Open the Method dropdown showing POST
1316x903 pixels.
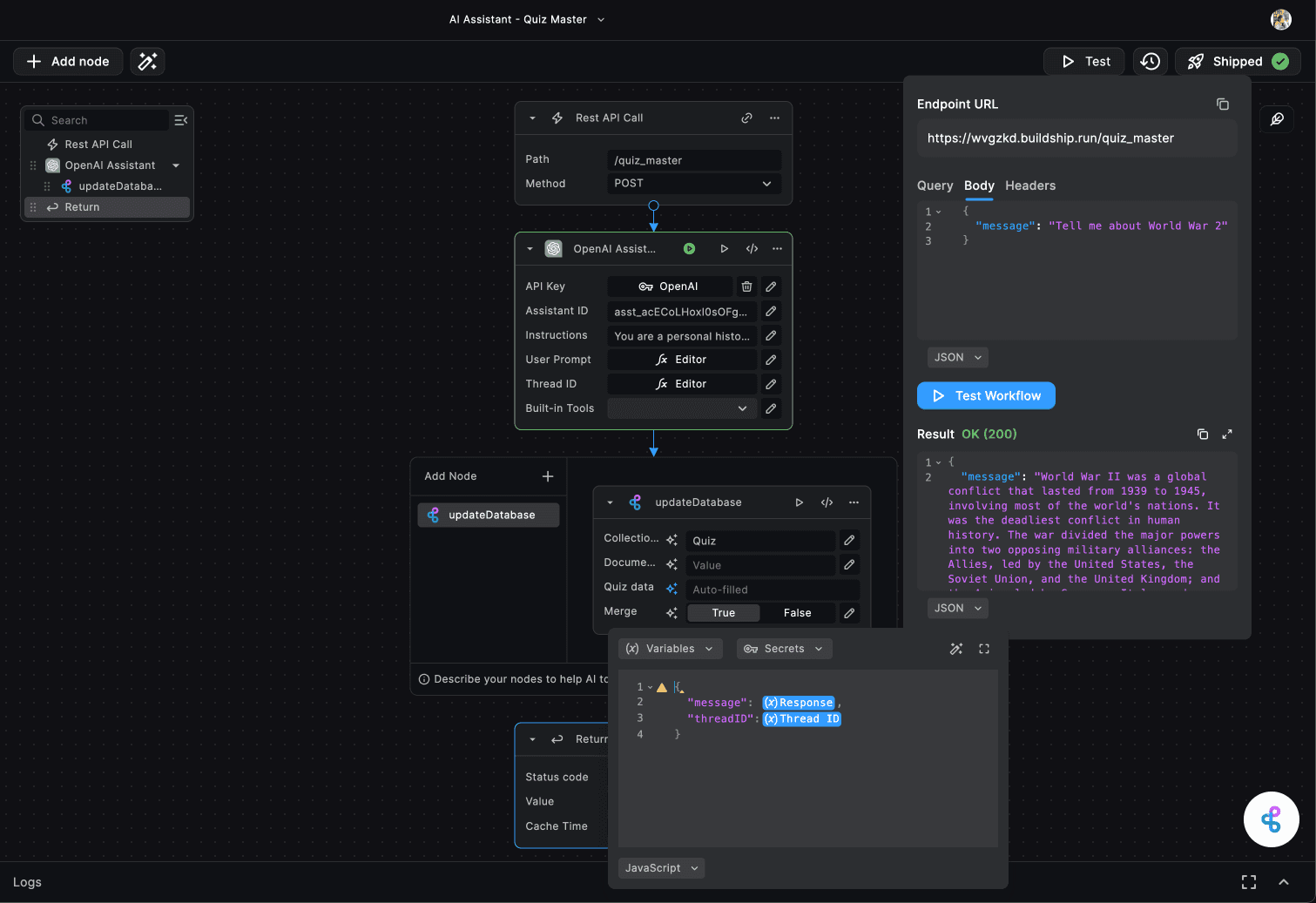[x=693, y=183]
